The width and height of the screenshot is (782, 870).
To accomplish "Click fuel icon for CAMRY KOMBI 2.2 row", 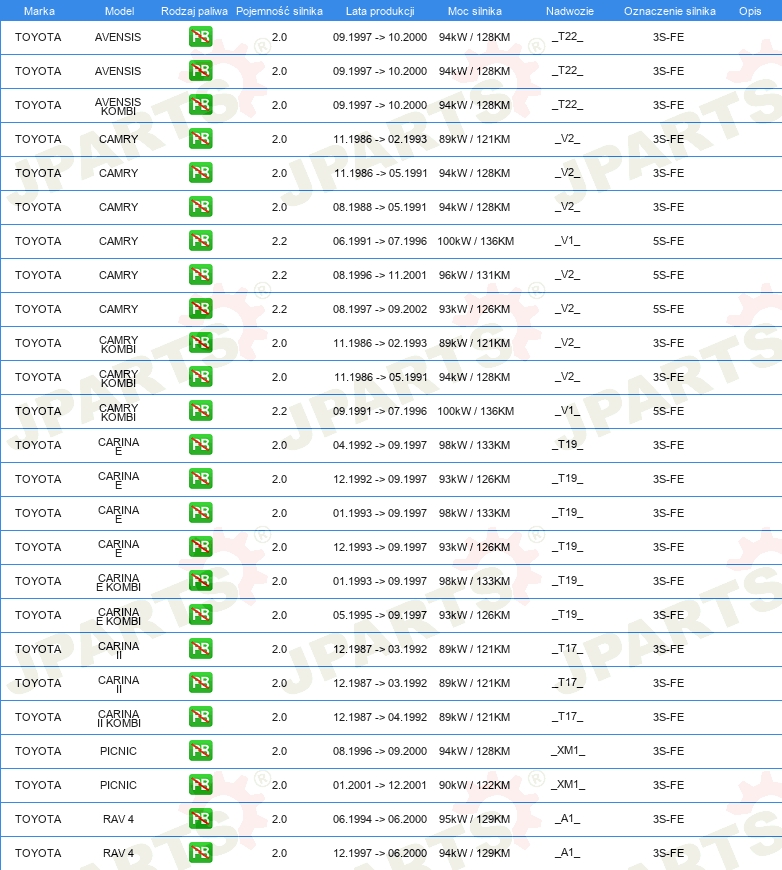I will (200, 411).
